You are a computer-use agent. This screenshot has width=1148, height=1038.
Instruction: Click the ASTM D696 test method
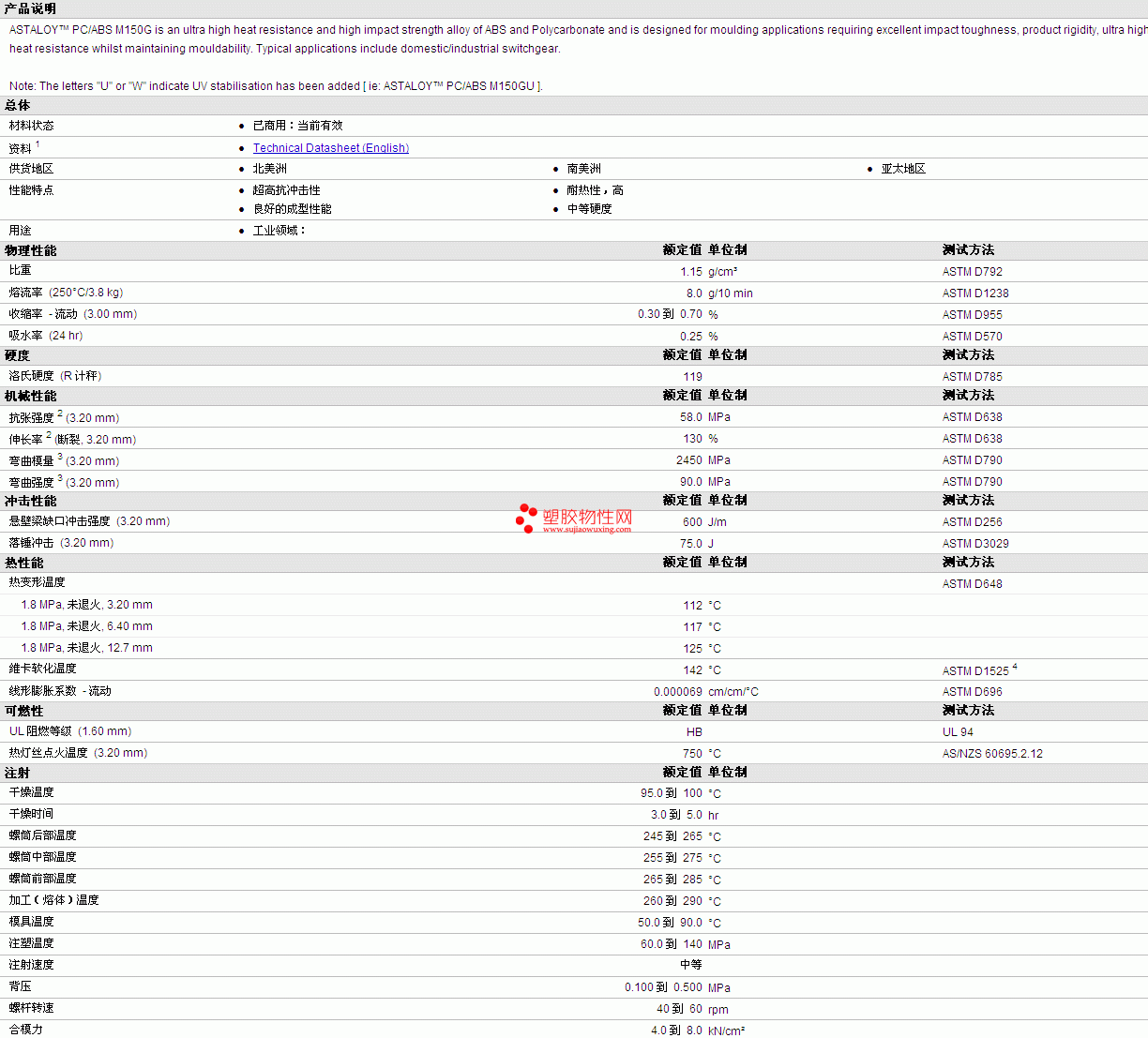coord(973,692)
